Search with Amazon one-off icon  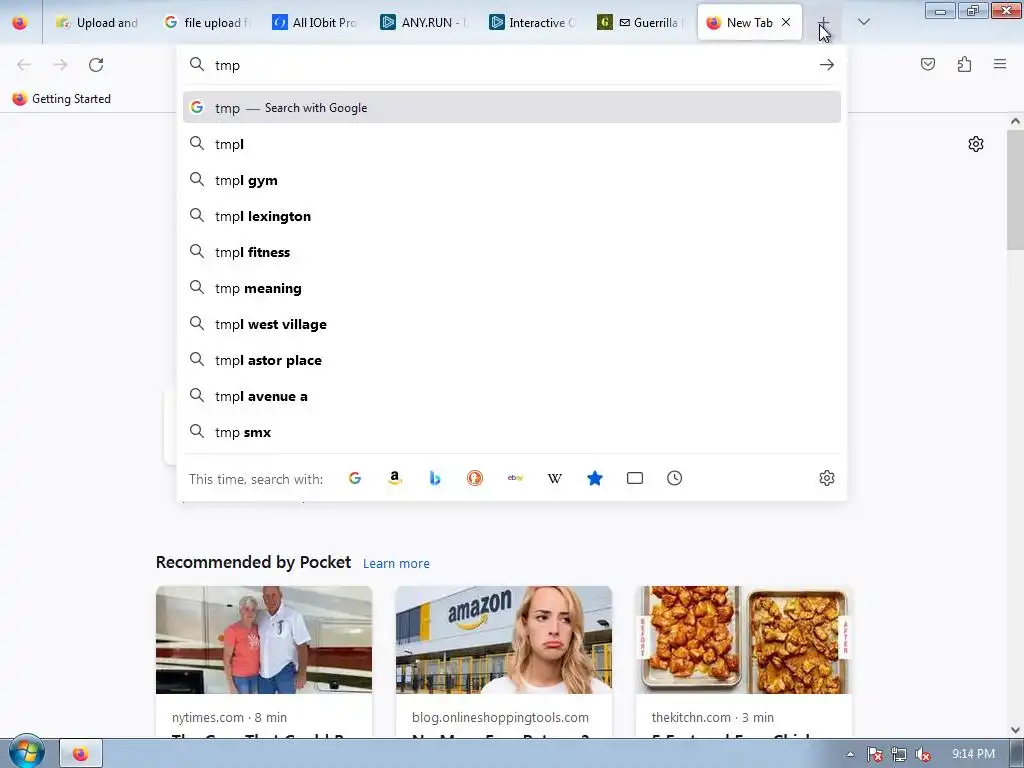tap(394, 478)
